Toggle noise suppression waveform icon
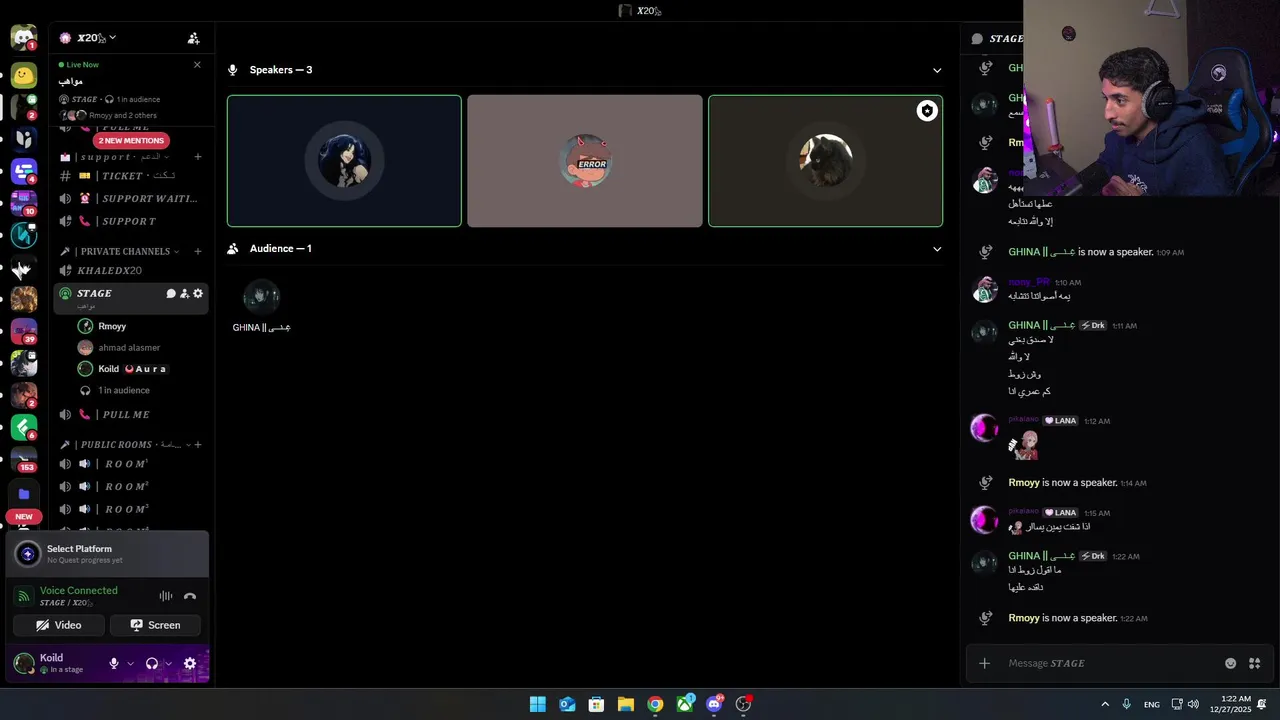 point(166,596)
